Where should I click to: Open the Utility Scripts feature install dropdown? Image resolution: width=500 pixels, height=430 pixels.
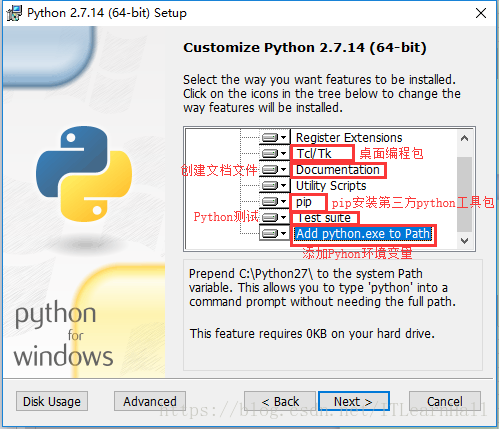pos(274,185)
